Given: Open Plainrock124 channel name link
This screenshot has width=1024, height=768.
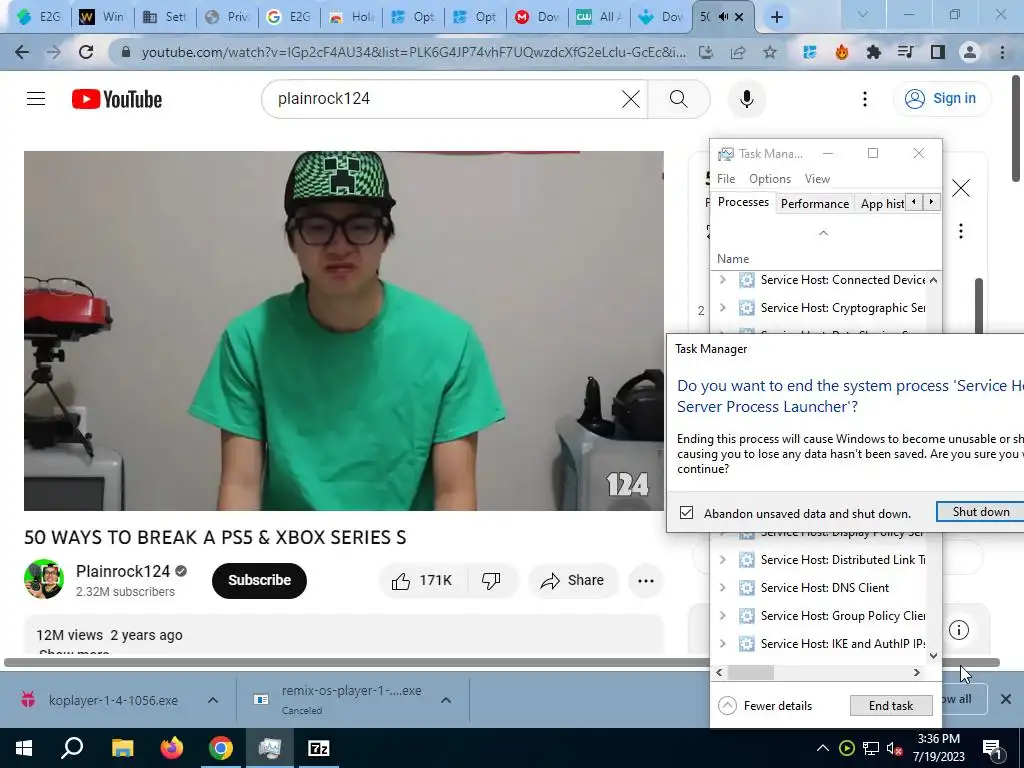Looking at the screenshot, I should pyautogui.click(x=123, y=571).
